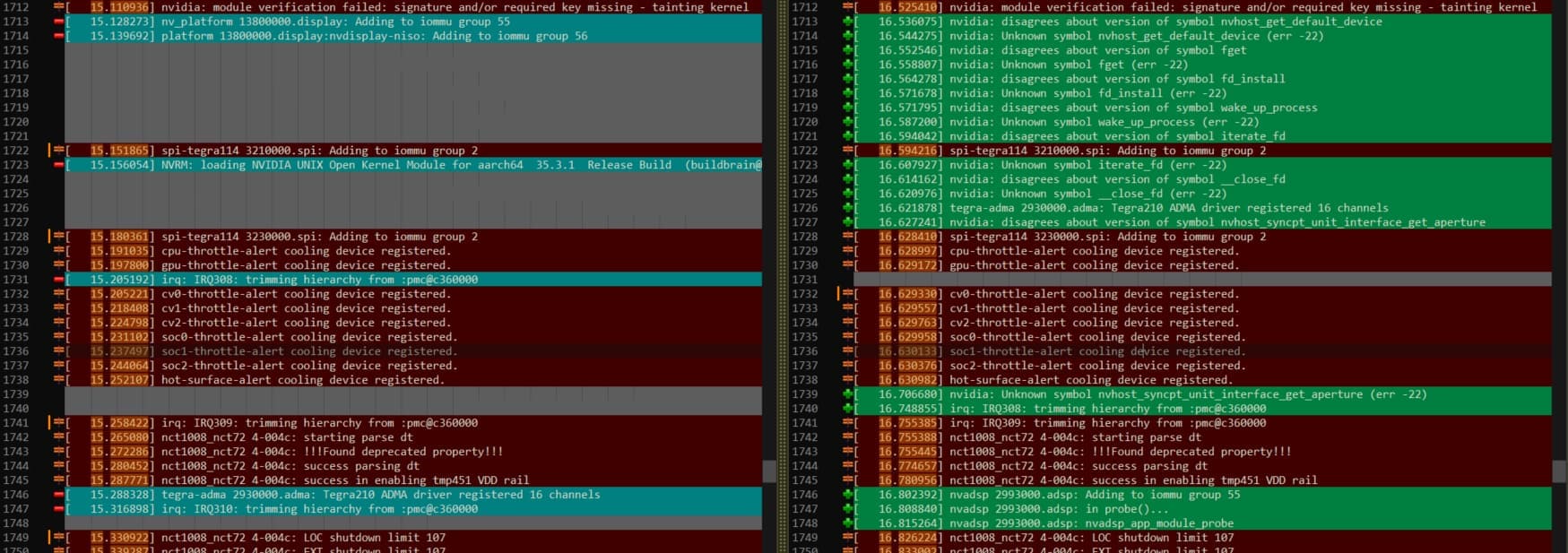Click red minus marker beside timestamp 15.128273
Viewport: 1568px width, 553px height.
click(x=58, y=22)
